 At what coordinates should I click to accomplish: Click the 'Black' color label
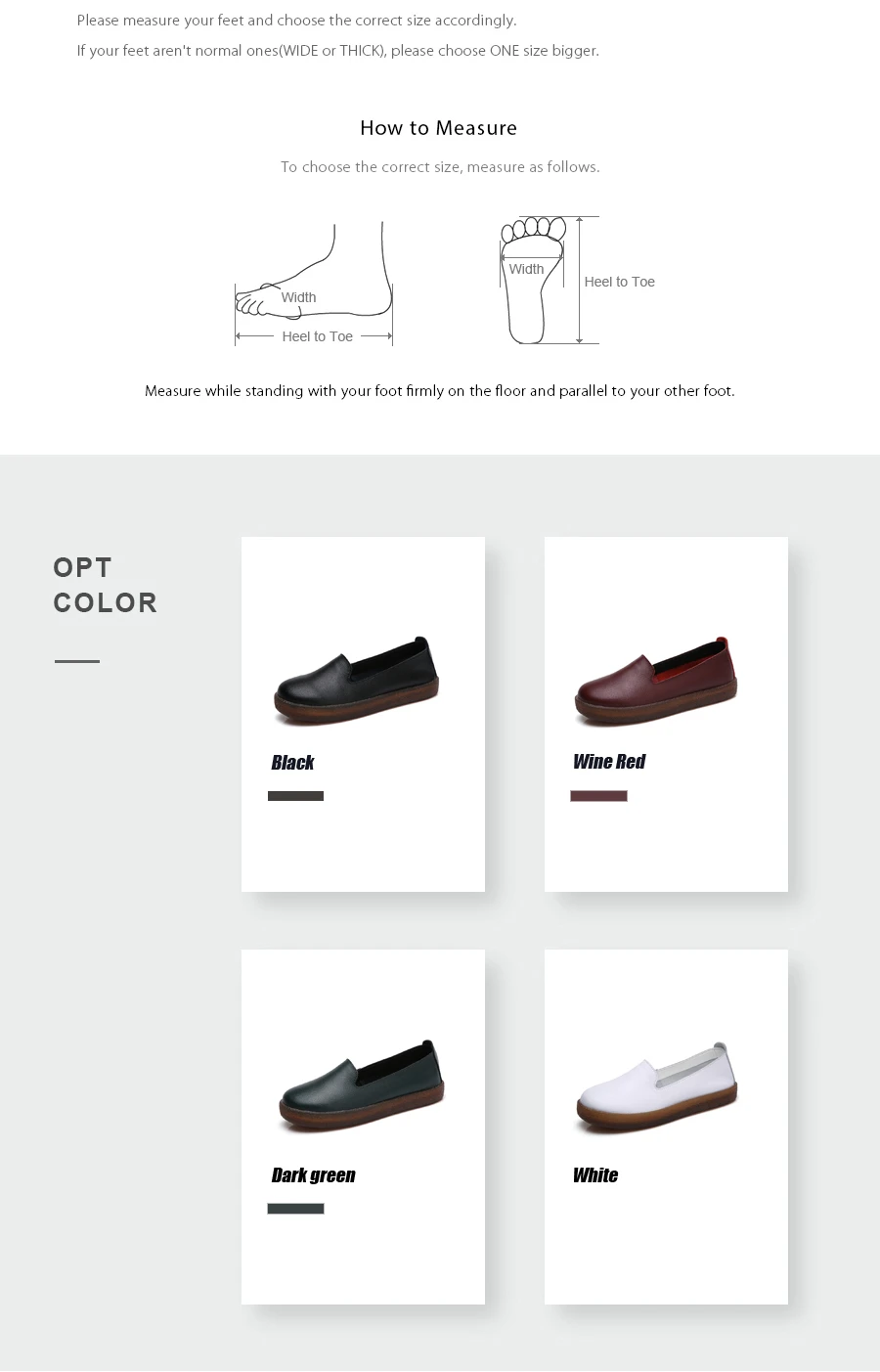(292, 763)
